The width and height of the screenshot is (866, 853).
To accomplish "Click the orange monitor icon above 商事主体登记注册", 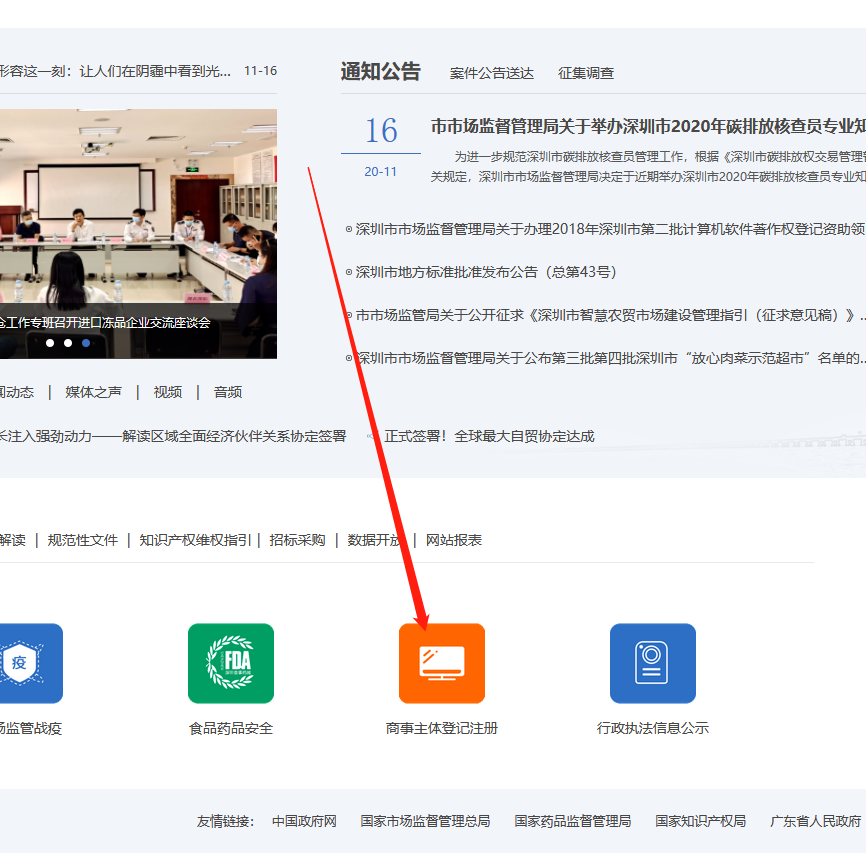I will [x=442, y=663].
